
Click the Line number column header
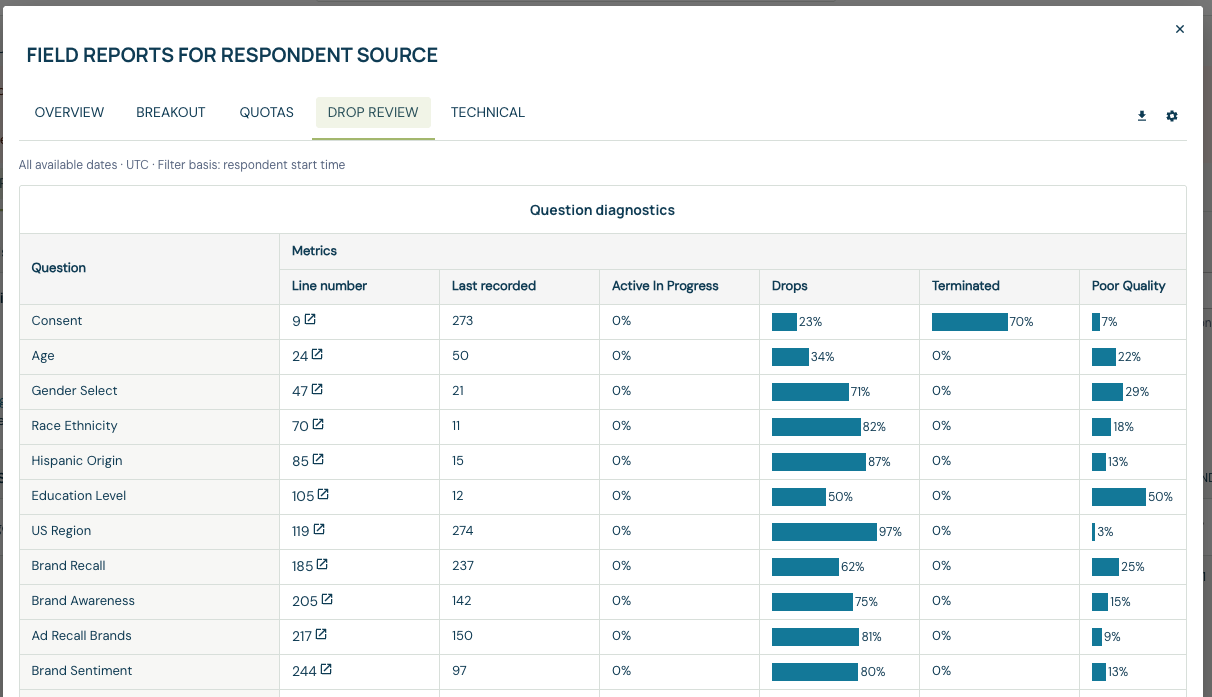coord(330,286)
